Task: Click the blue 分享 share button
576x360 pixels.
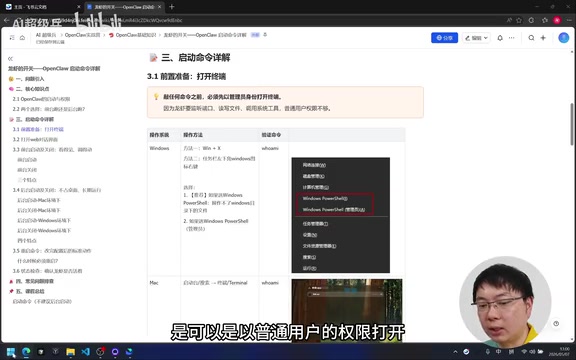Action: 444,38
